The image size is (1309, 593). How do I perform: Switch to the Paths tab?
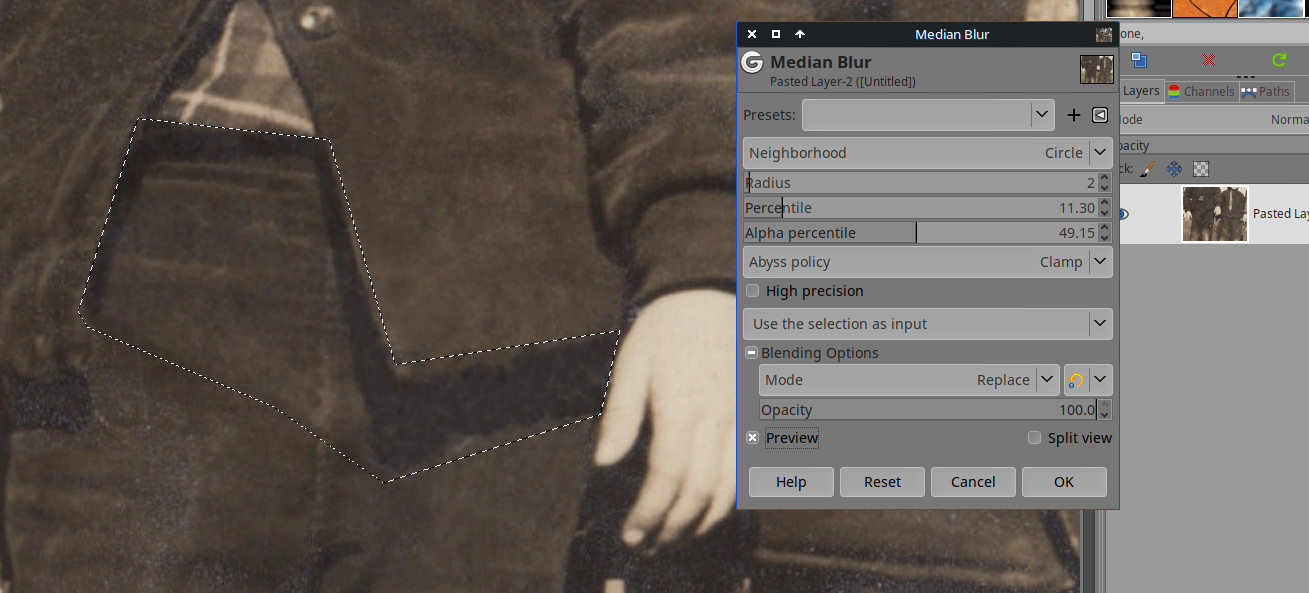1266,91
